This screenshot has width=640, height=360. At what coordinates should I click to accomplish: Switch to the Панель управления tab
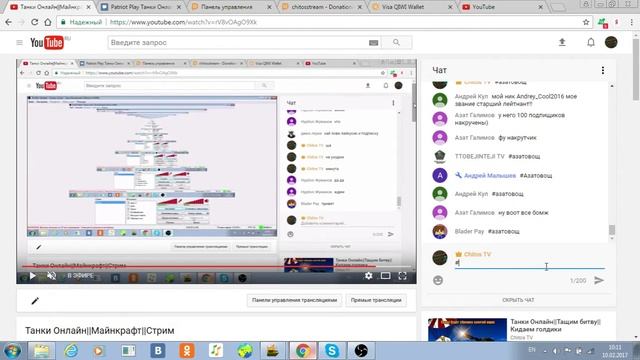231,7
